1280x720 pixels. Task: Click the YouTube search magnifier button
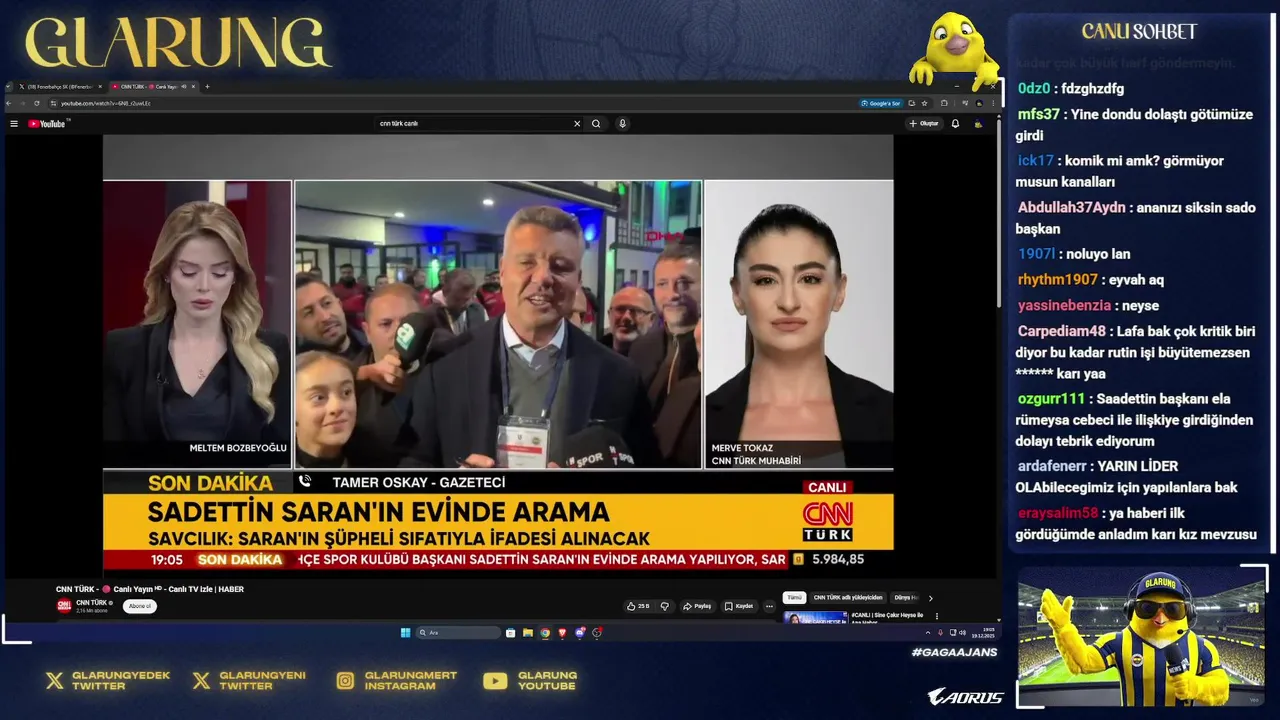click(x=596, y=124)
